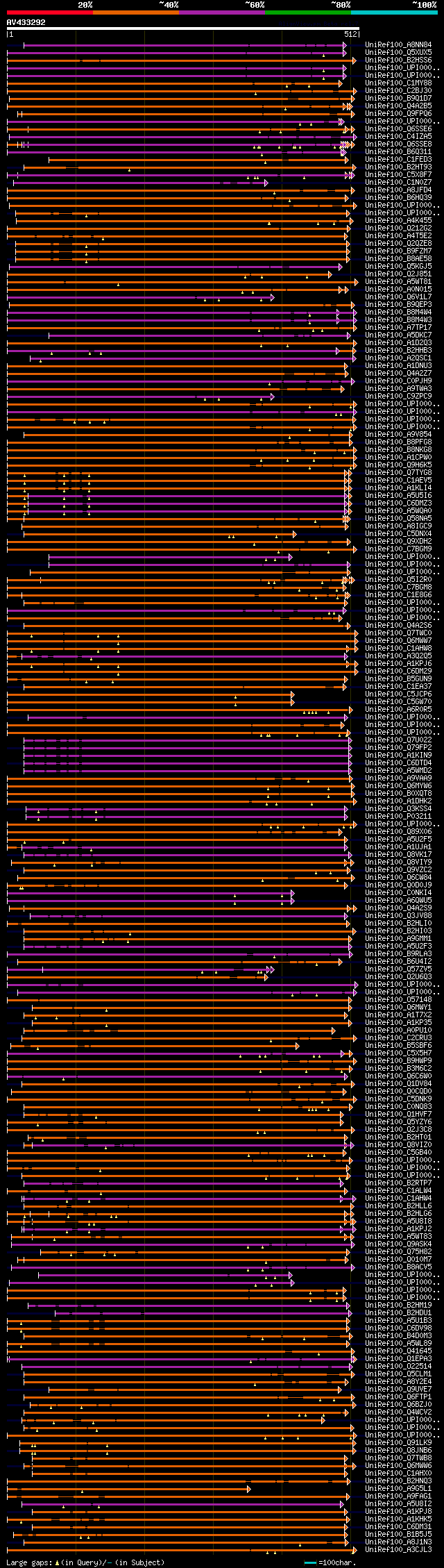The height and width of the screenshot is (1568, 444).
Task: Click the cyan ~100% identity legend segment
Action: [393, 12]
